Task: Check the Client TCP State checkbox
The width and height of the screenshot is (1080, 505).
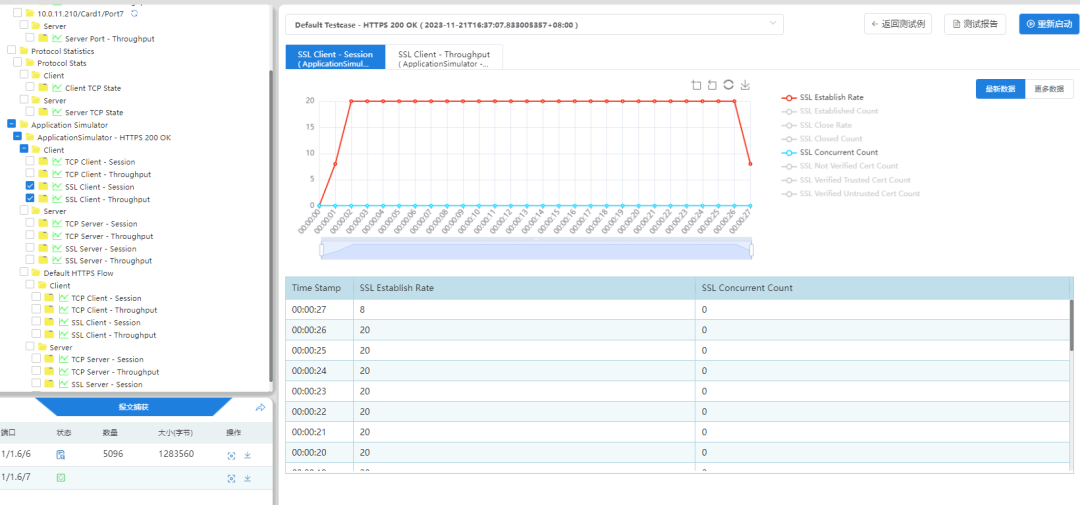Action: pyautogui.click(x=30, y=88)
